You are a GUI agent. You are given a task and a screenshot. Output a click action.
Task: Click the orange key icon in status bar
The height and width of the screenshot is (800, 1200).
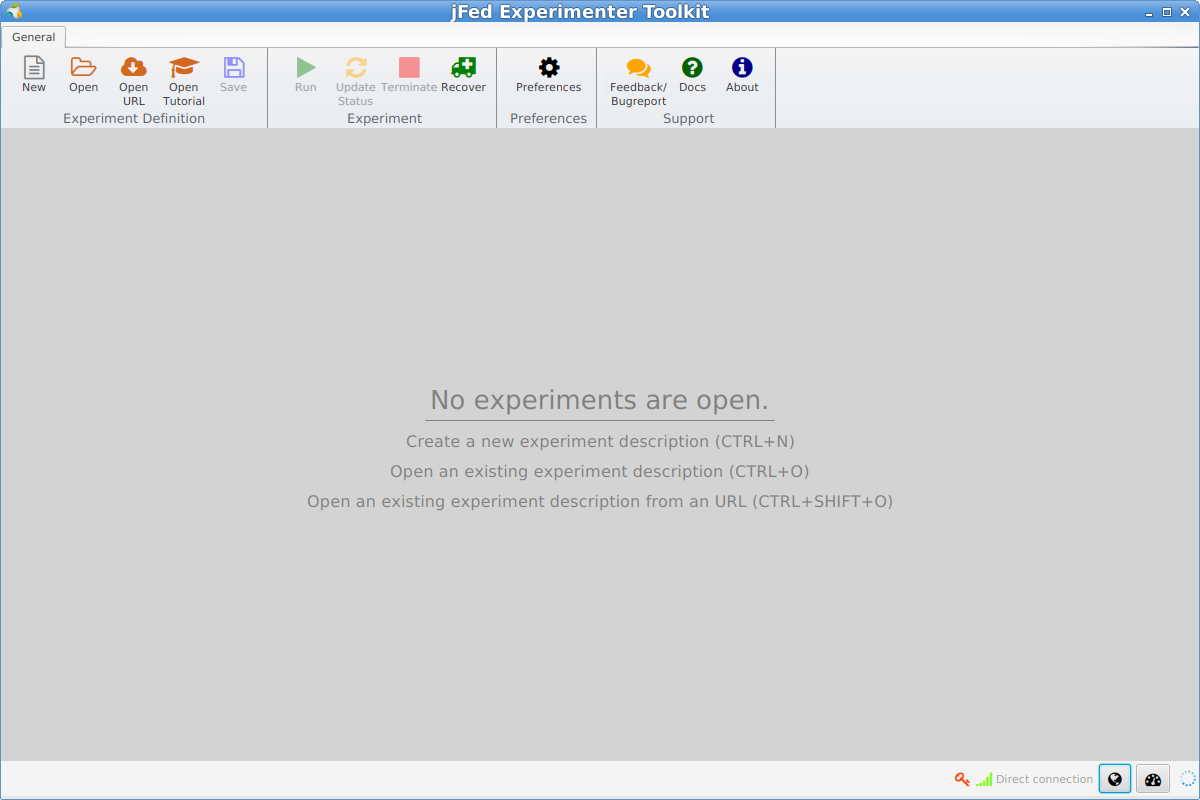[x=962, y=779]
